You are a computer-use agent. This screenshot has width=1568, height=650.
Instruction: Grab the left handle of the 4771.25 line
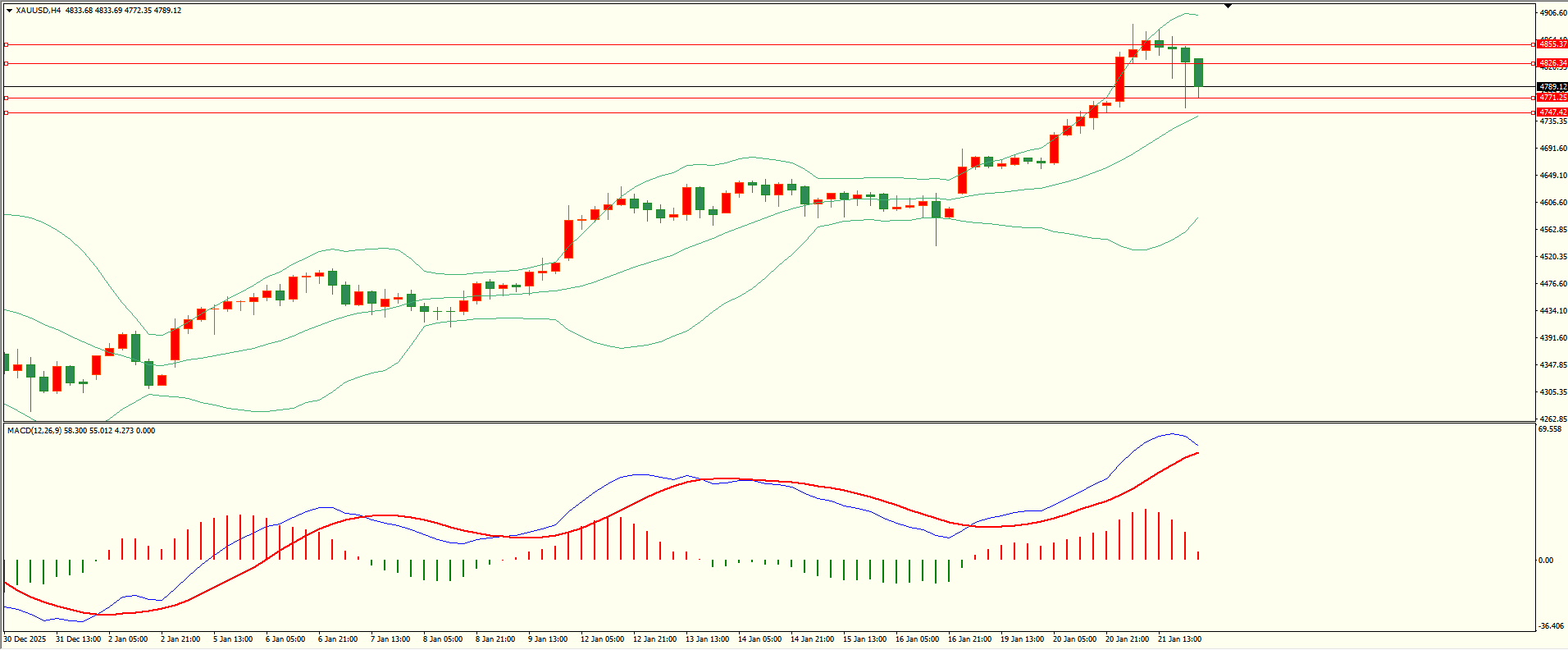[x=7, y=98]
